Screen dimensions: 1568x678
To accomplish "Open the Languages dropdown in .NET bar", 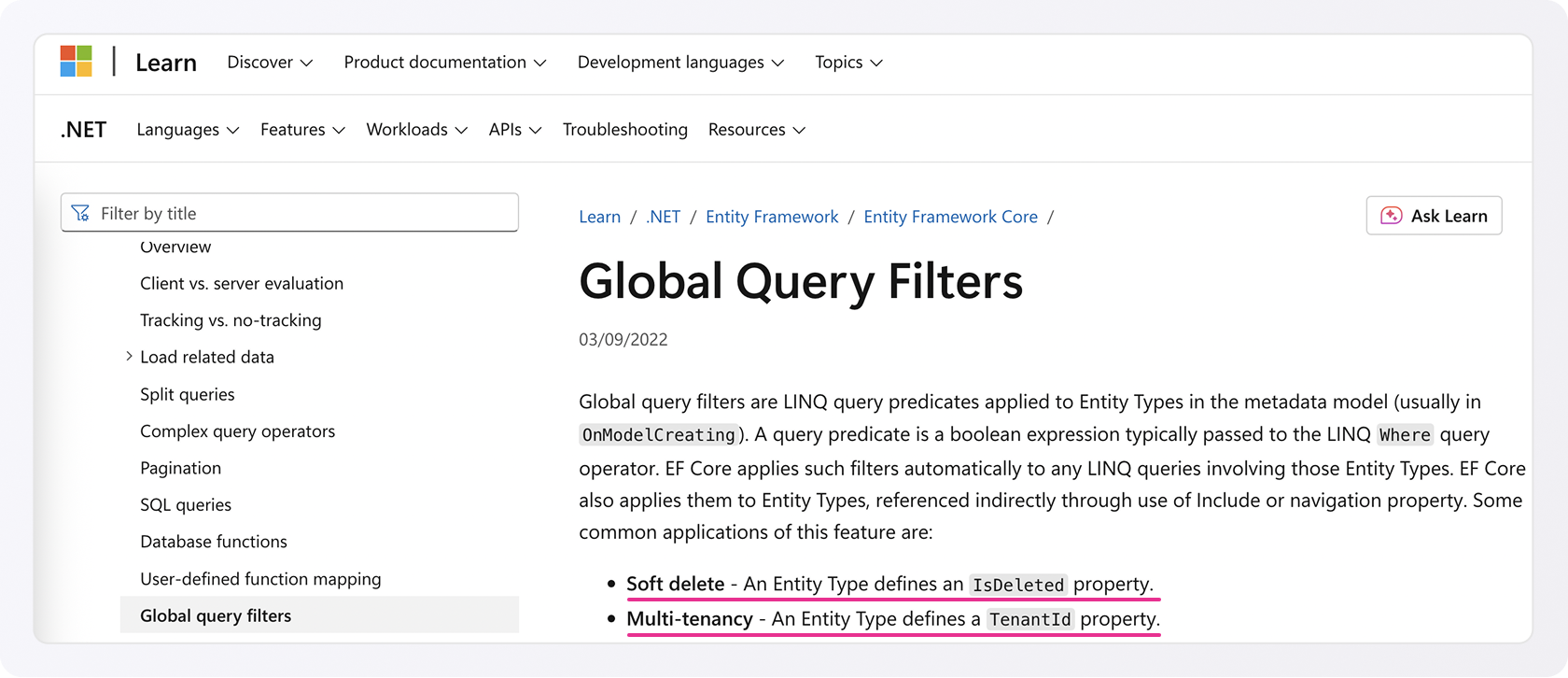I will click(x=188, y=130).
